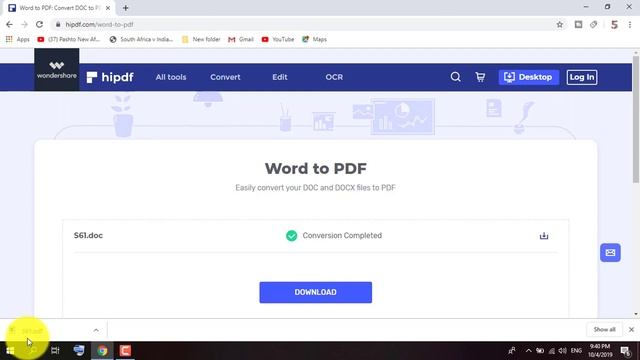Open the notification center icon

click(x=626, y=351)
